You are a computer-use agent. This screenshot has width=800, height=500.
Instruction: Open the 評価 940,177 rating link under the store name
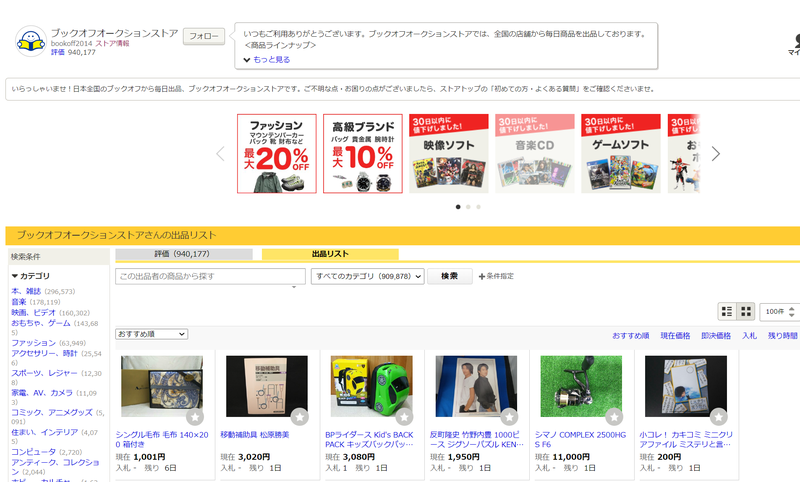(x=73, y=52)
